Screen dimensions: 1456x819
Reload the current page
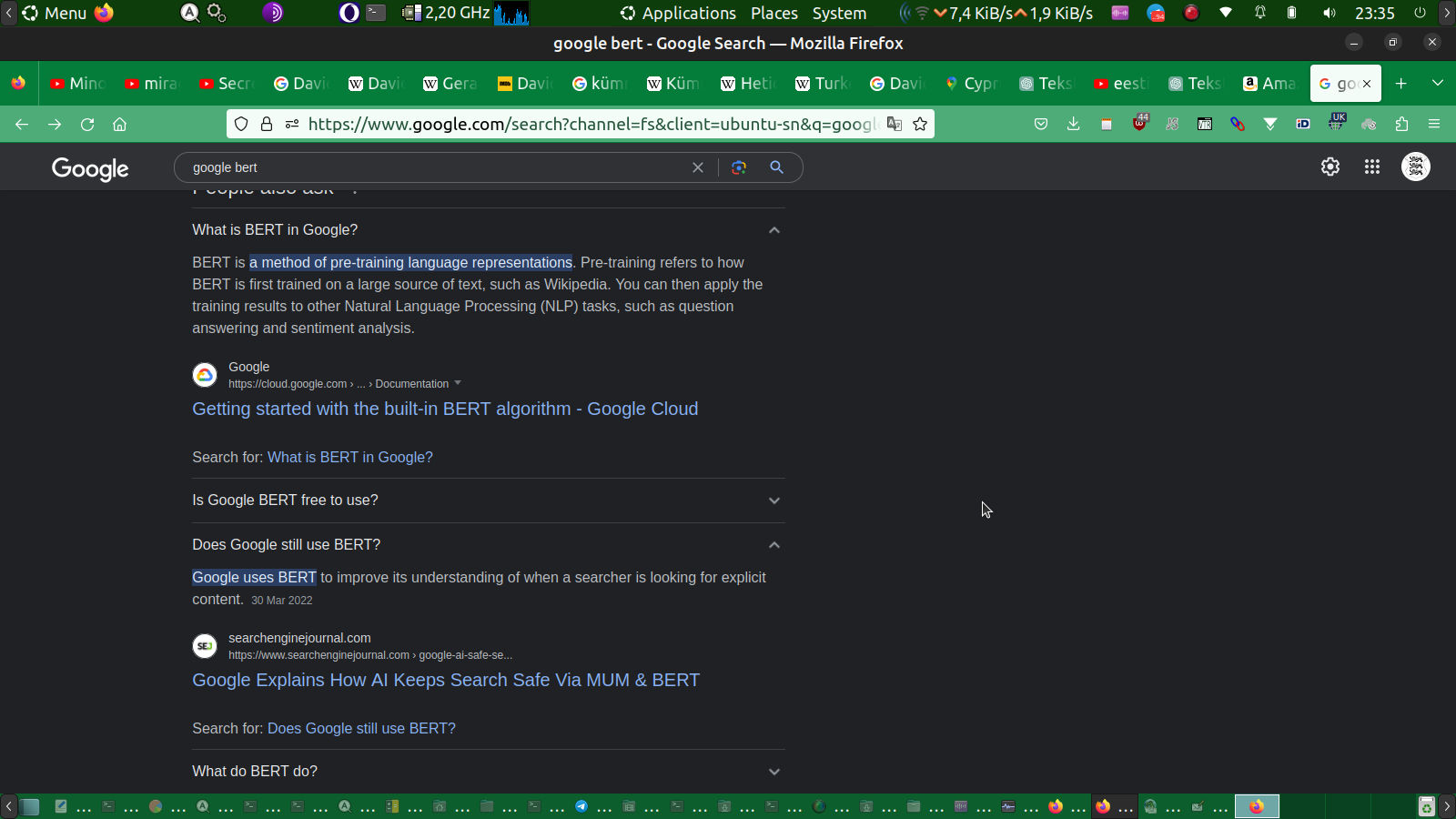tap(87, 125)
